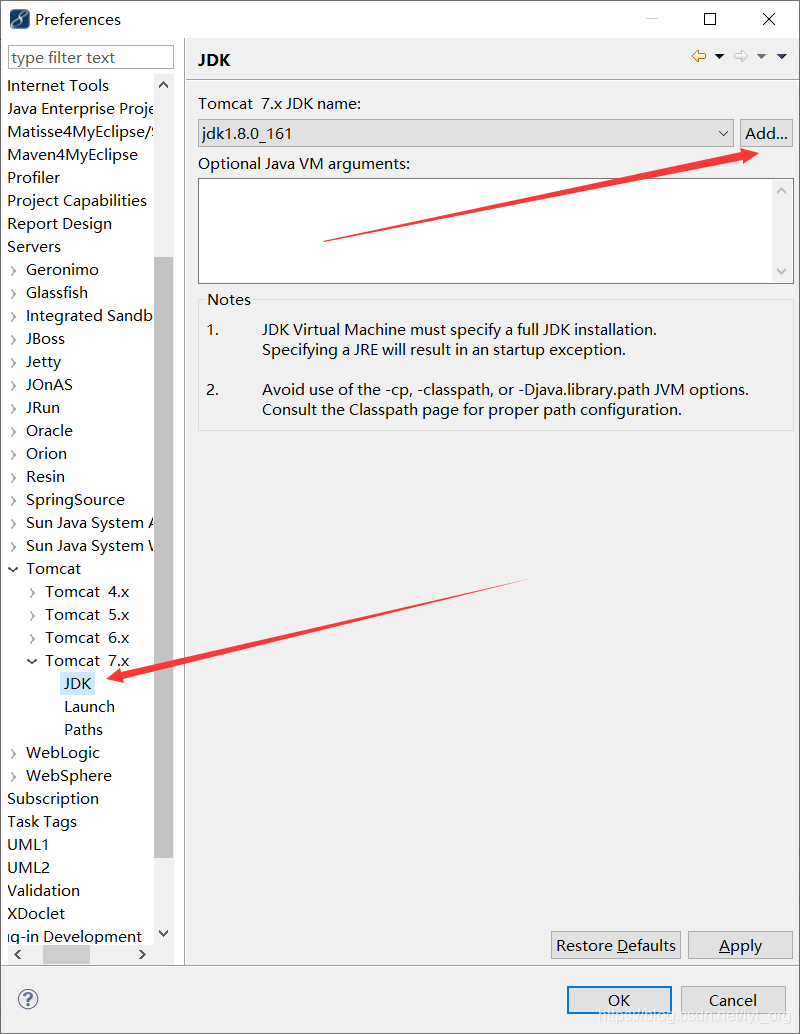
Task: Click tree scrollbar down arrow
Action: tap(164, 933)
